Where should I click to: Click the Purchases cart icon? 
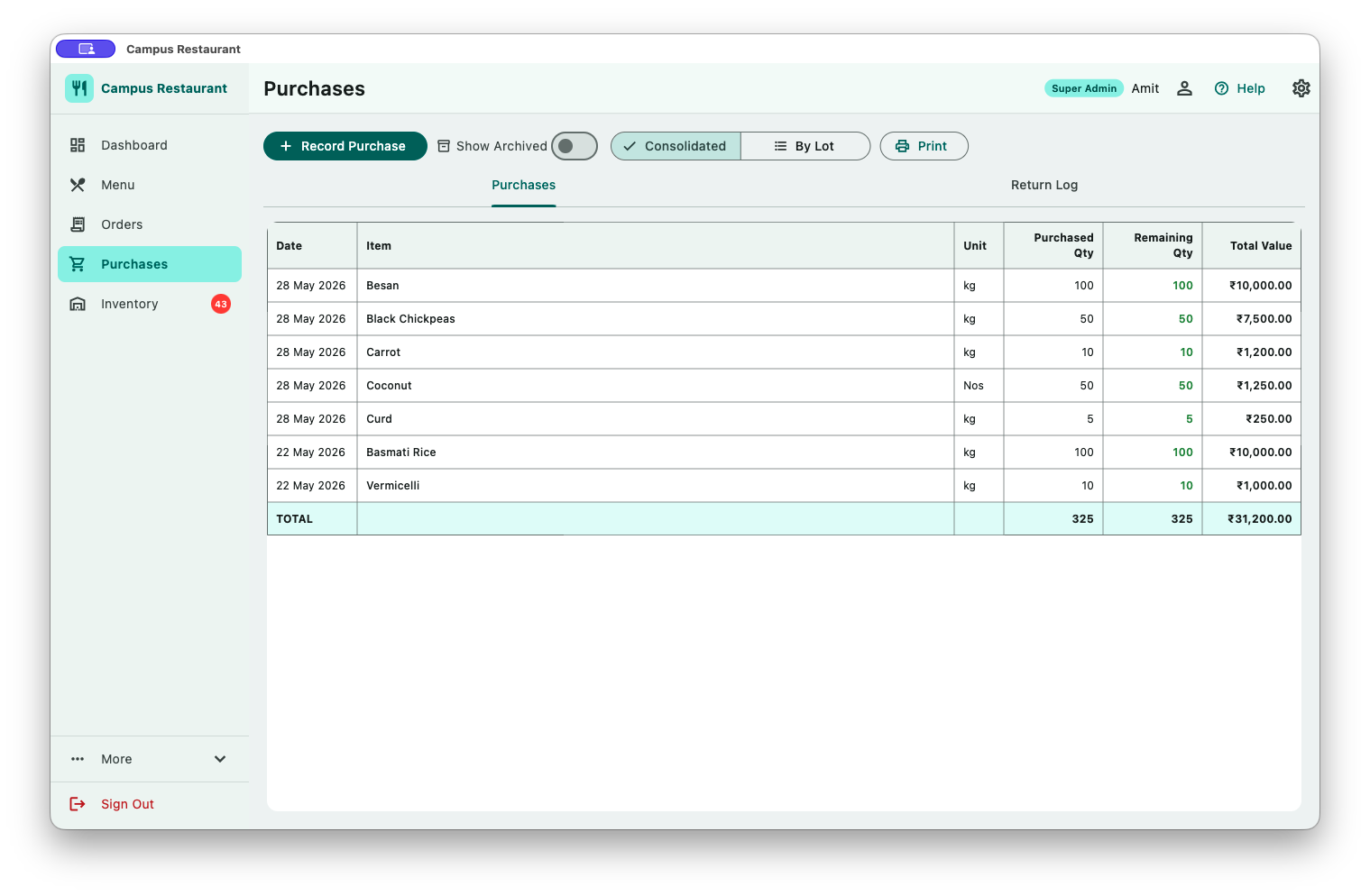coord(78,264)
